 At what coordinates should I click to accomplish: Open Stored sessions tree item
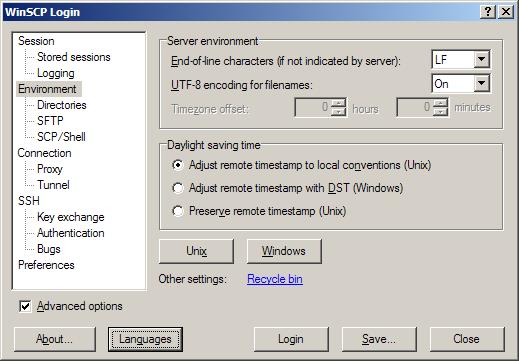[x=74, y=57]
